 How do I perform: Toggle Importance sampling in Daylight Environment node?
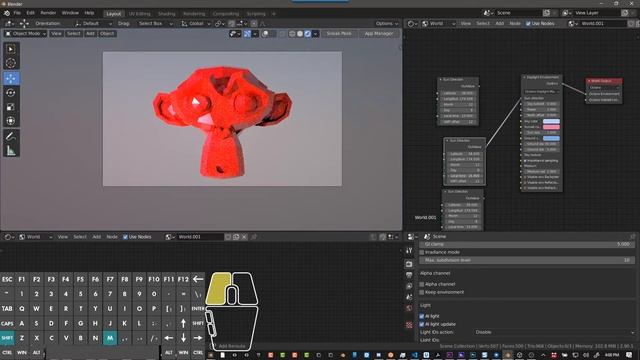(x=525, y=161)
